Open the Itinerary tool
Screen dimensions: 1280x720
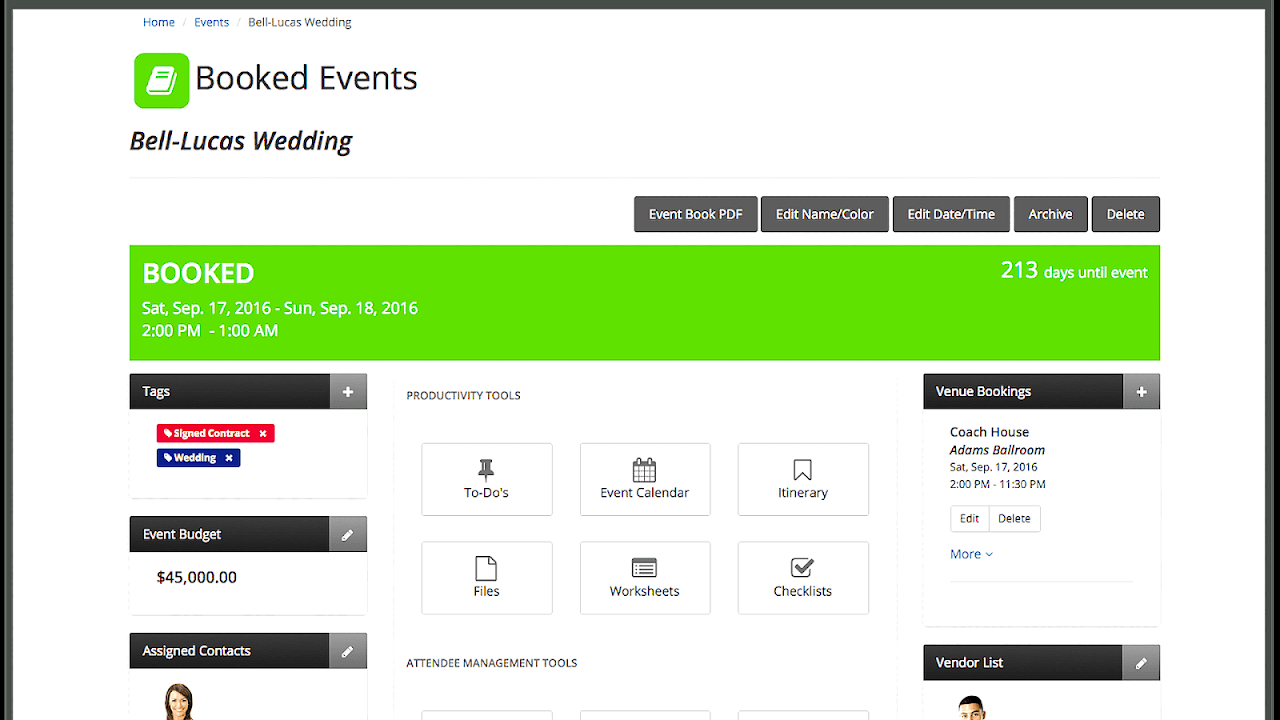[803, 480]
